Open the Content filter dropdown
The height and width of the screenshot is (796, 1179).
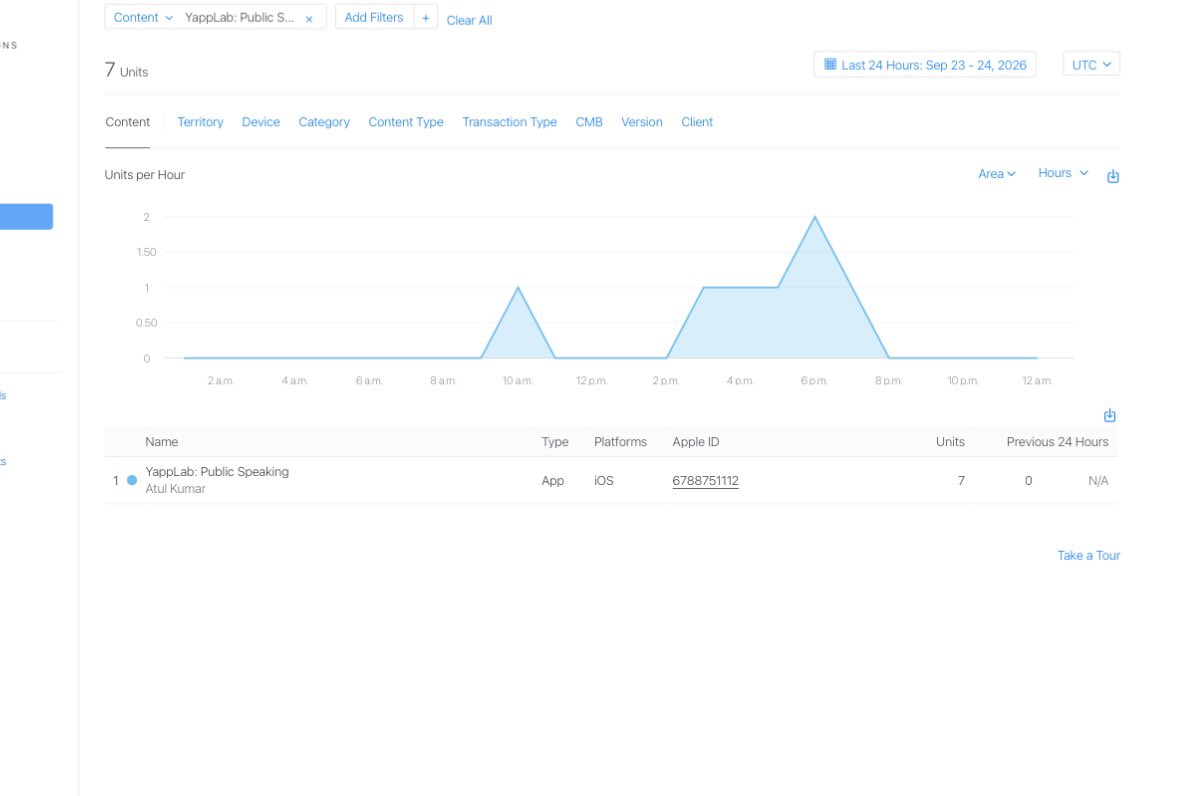[x=143, y=17]
